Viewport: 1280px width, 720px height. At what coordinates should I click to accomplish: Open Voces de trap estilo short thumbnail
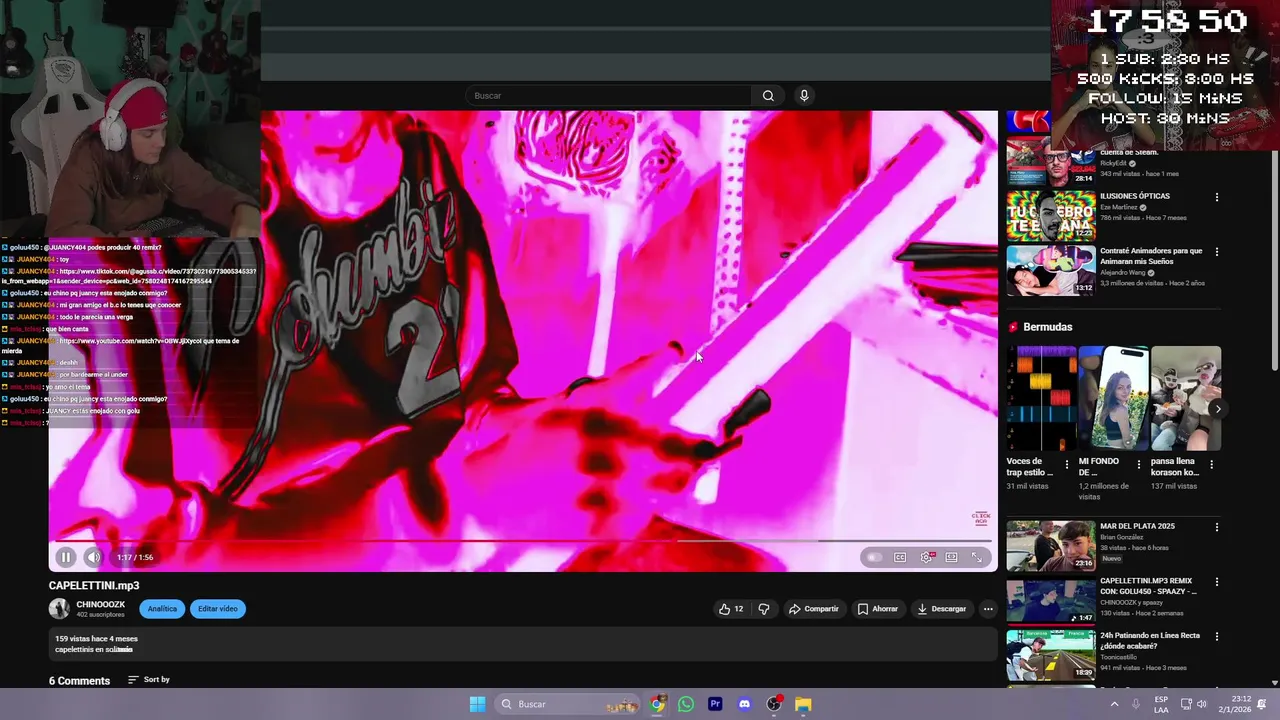[x=1041, y=399]
